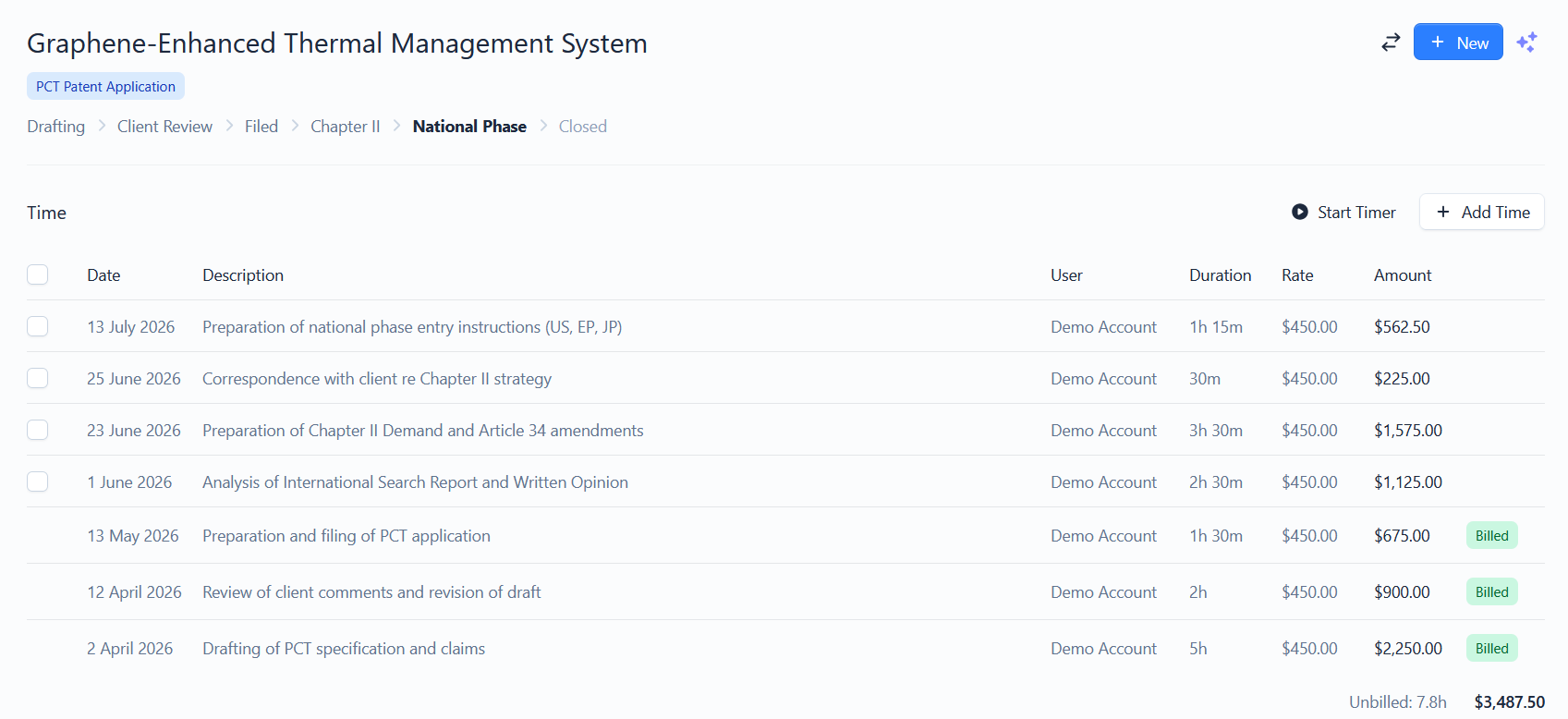Check the 25 June 2026 entry checkbox

[x=38, y=378]
